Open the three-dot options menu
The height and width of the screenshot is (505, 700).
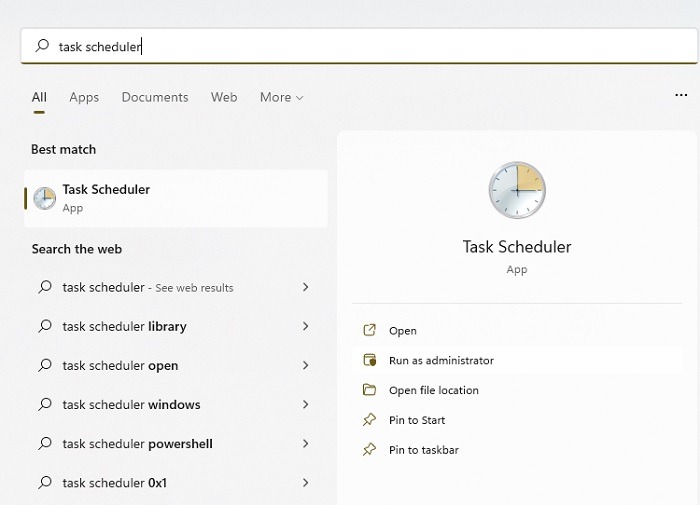click(681, 95)
